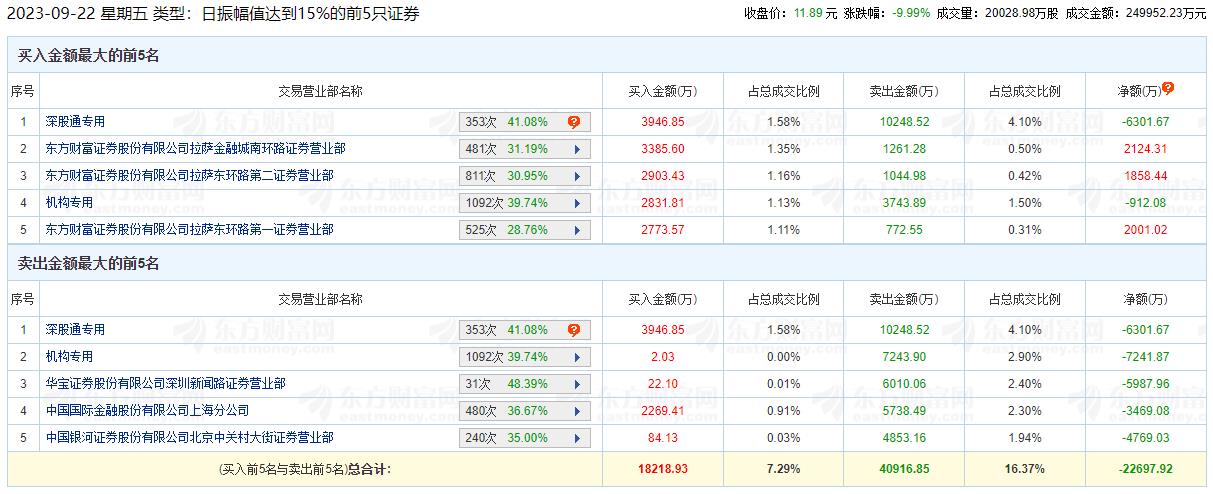The height and width of the screenshot is (494, 1213).
Task: Click total sell ratio 16.37%
Action: point(1024,468)
